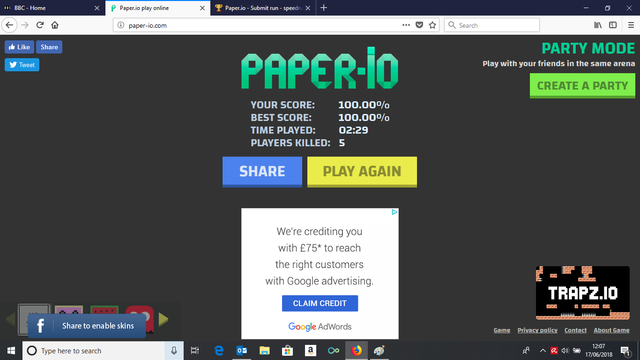Select the watermelon skin thumbnail
The image size is (640, 360).
point(104,310)
